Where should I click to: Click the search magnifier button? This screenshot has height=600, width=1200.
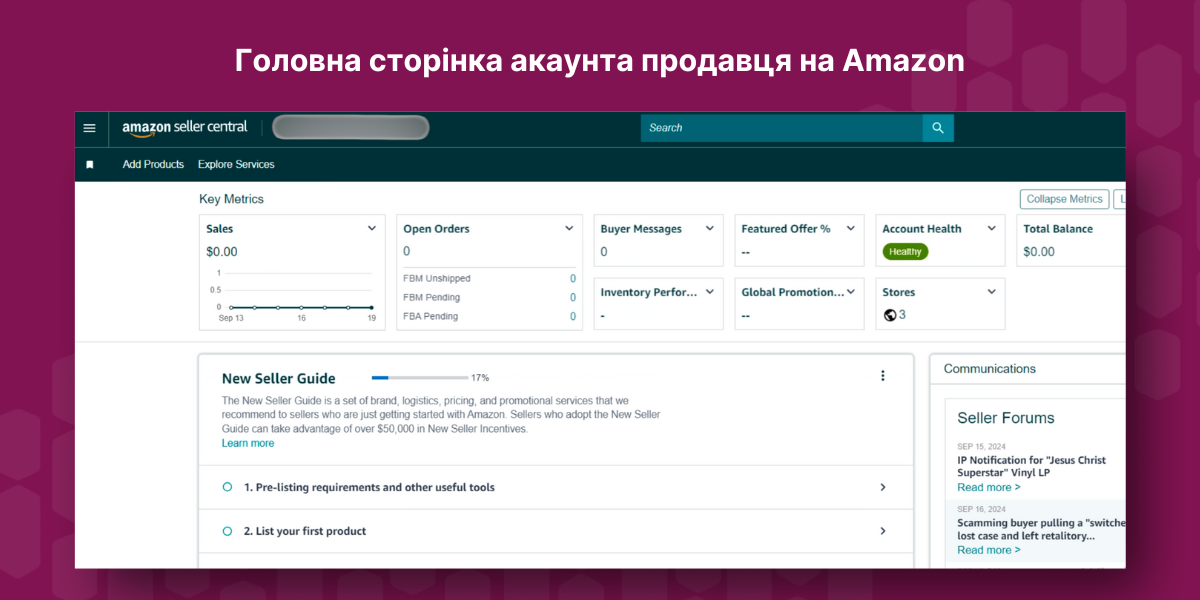pos(938,128)
